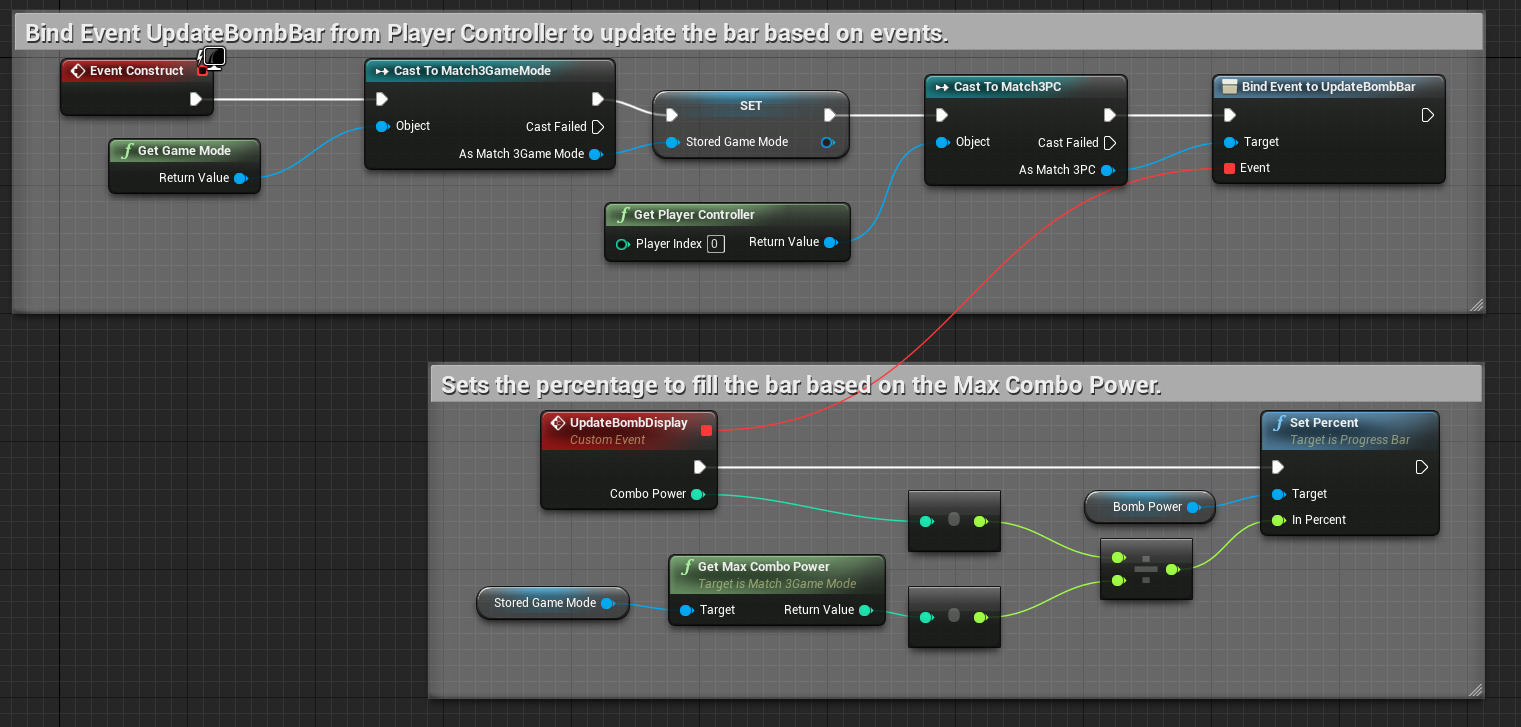Click the Player Index input field
The height and width of the screenshot is (727, 1521).
click(x=715, y=243)
